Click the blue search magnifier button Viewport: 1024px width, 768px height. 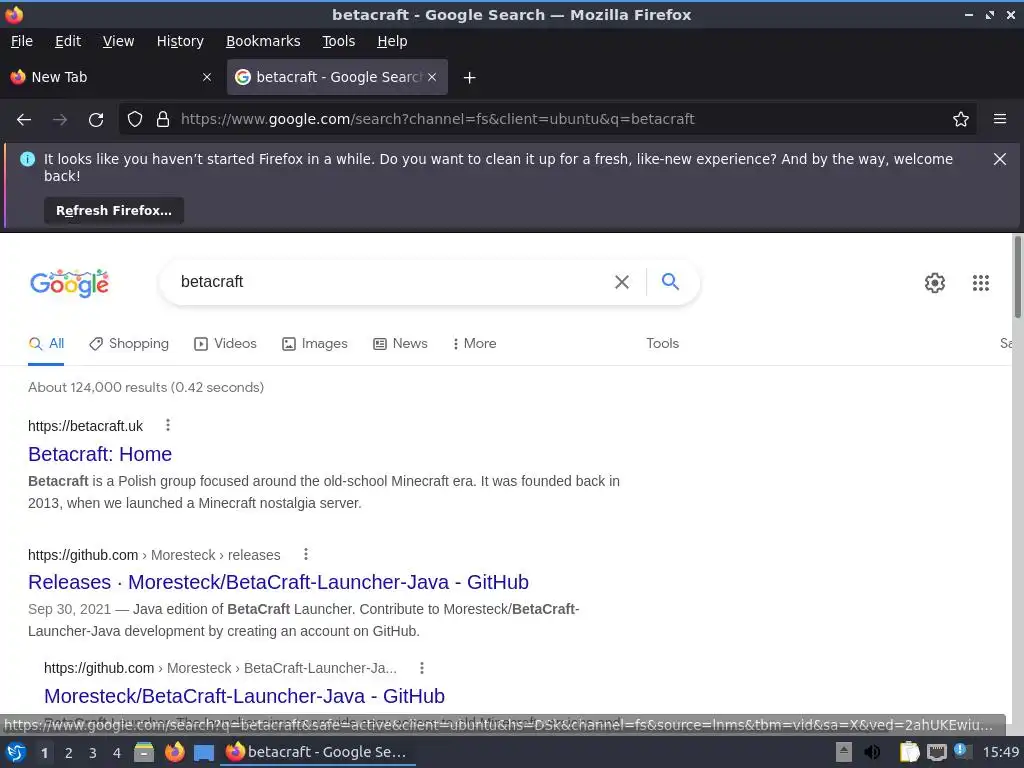click(670, 281)
